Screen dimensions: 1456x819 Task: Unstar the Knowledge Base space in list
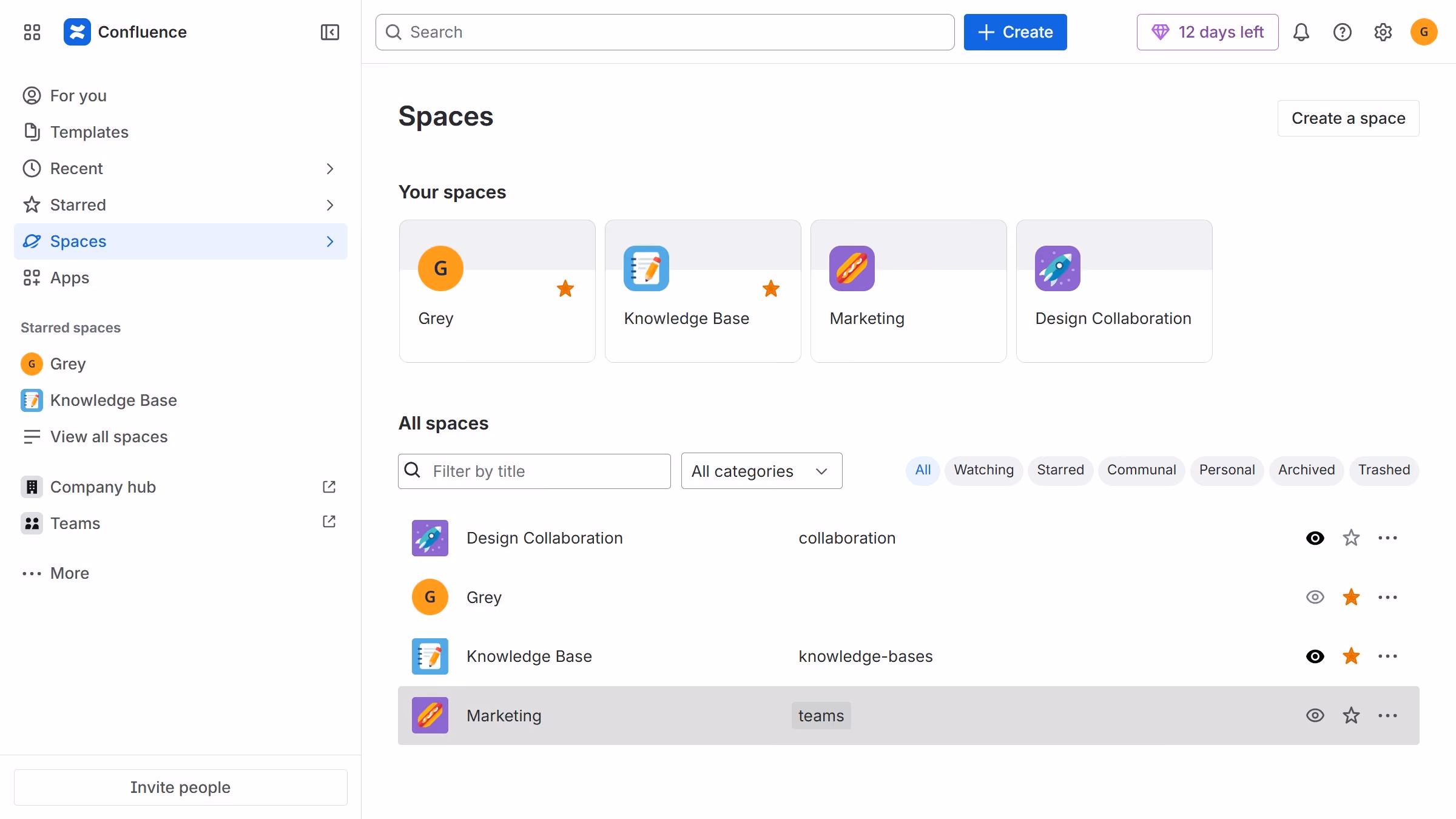pos(1351,656)
